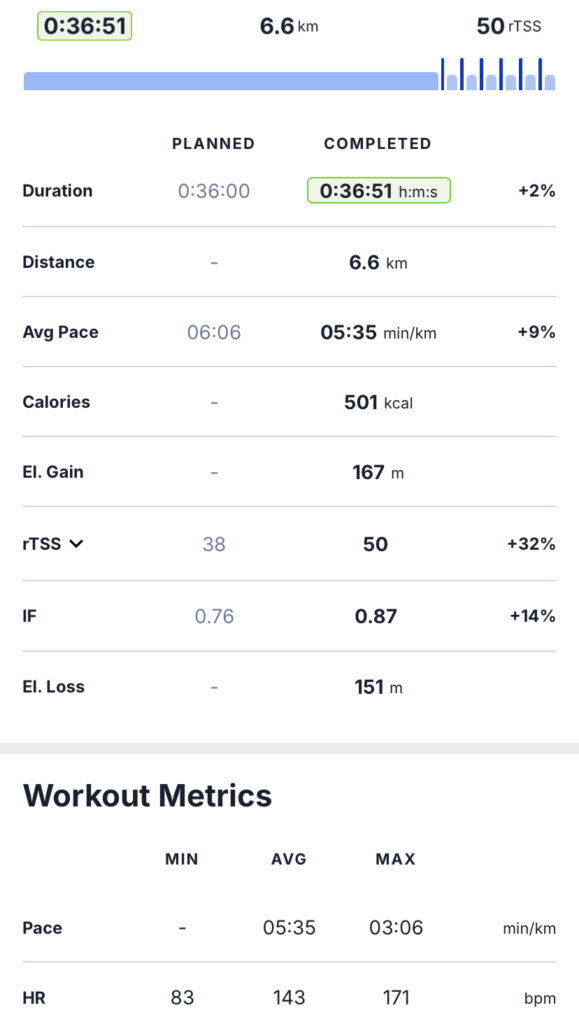Click the planned rTSS value 38
Viewport: 579px width, 1024px height.
214,544
